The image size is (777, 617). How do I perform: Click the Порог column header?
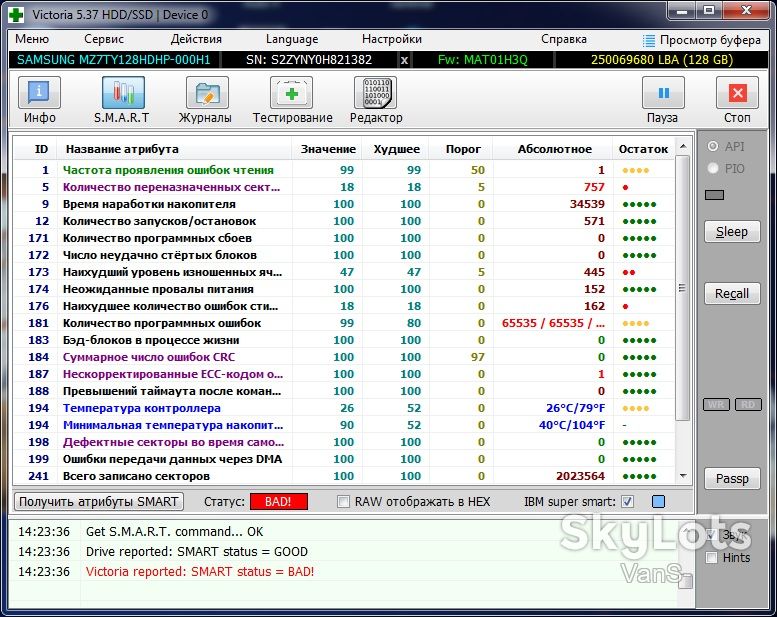pyautogui.click(x=463, y=149)
